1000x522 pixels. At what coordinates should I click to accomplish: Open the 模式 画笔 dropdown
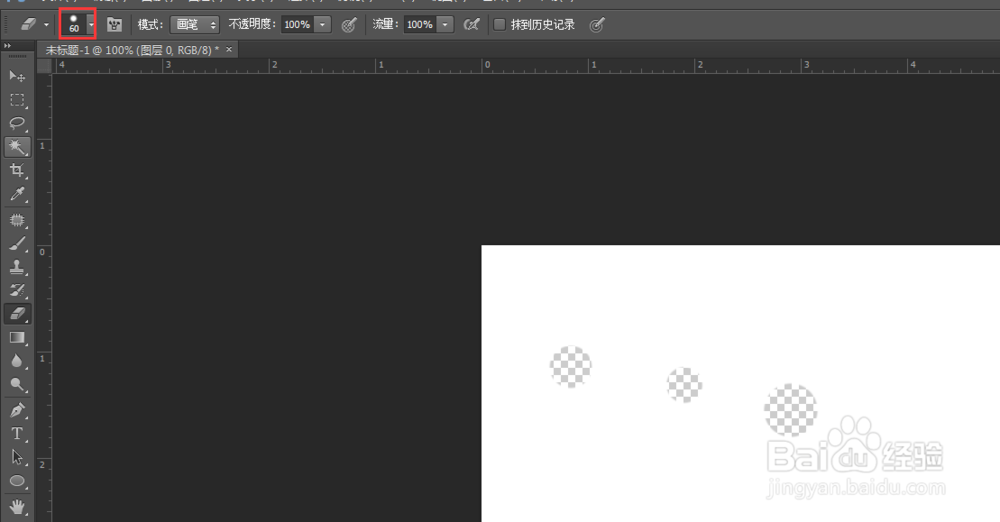point(195,24)
